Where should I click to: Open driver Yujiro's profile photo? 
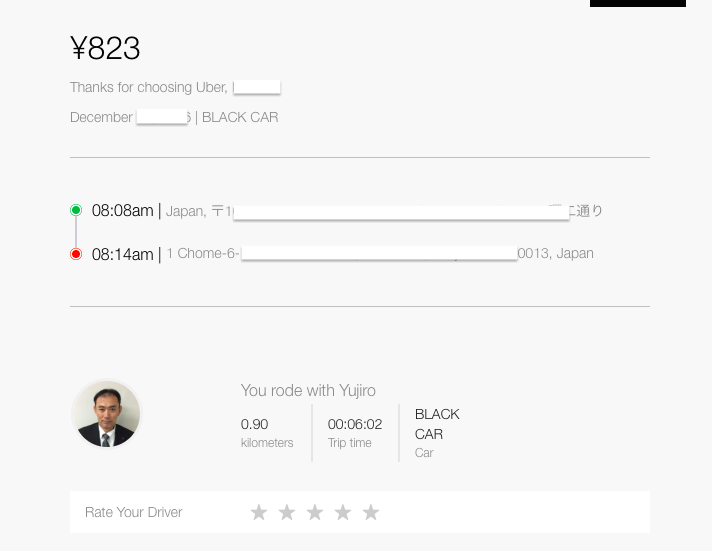point(107,414)
